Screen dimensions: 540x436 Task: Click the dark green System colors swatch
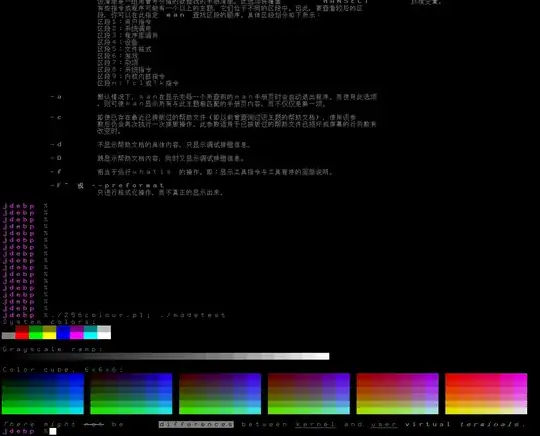pyautogui.click(x=35, y=329)
